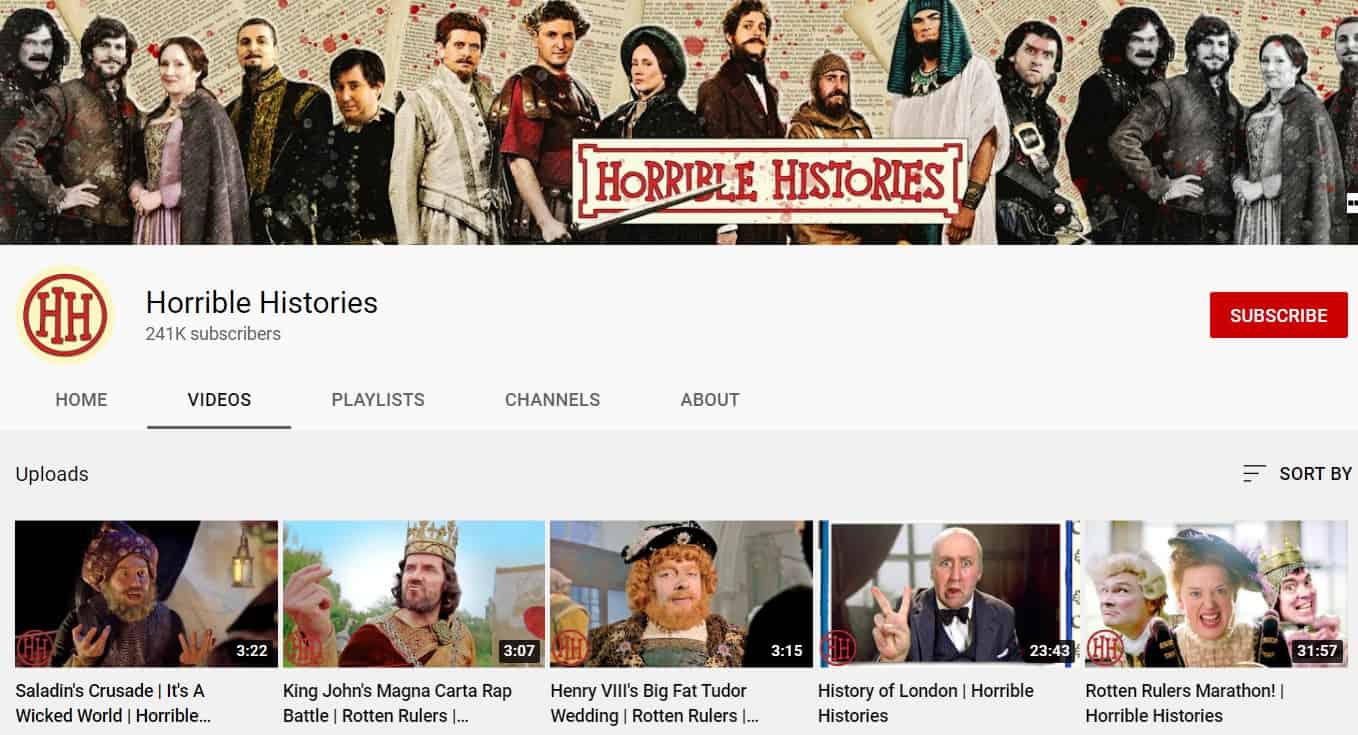Click the 3:15 duration badge
Screen dimensions: 1358x735
[x=787, y=651]
